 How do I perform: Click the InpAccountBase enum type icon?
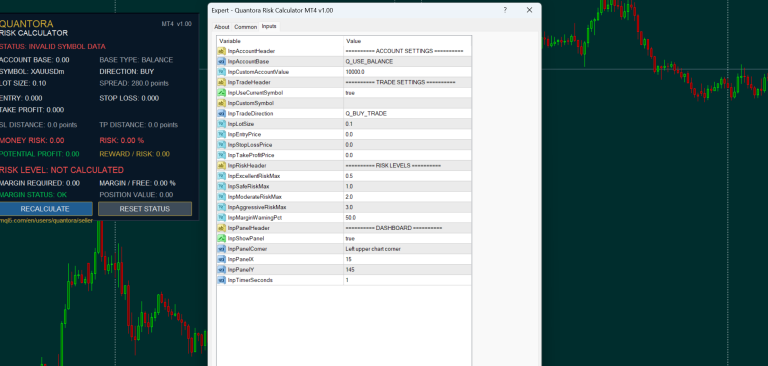[x=221, y=61]
